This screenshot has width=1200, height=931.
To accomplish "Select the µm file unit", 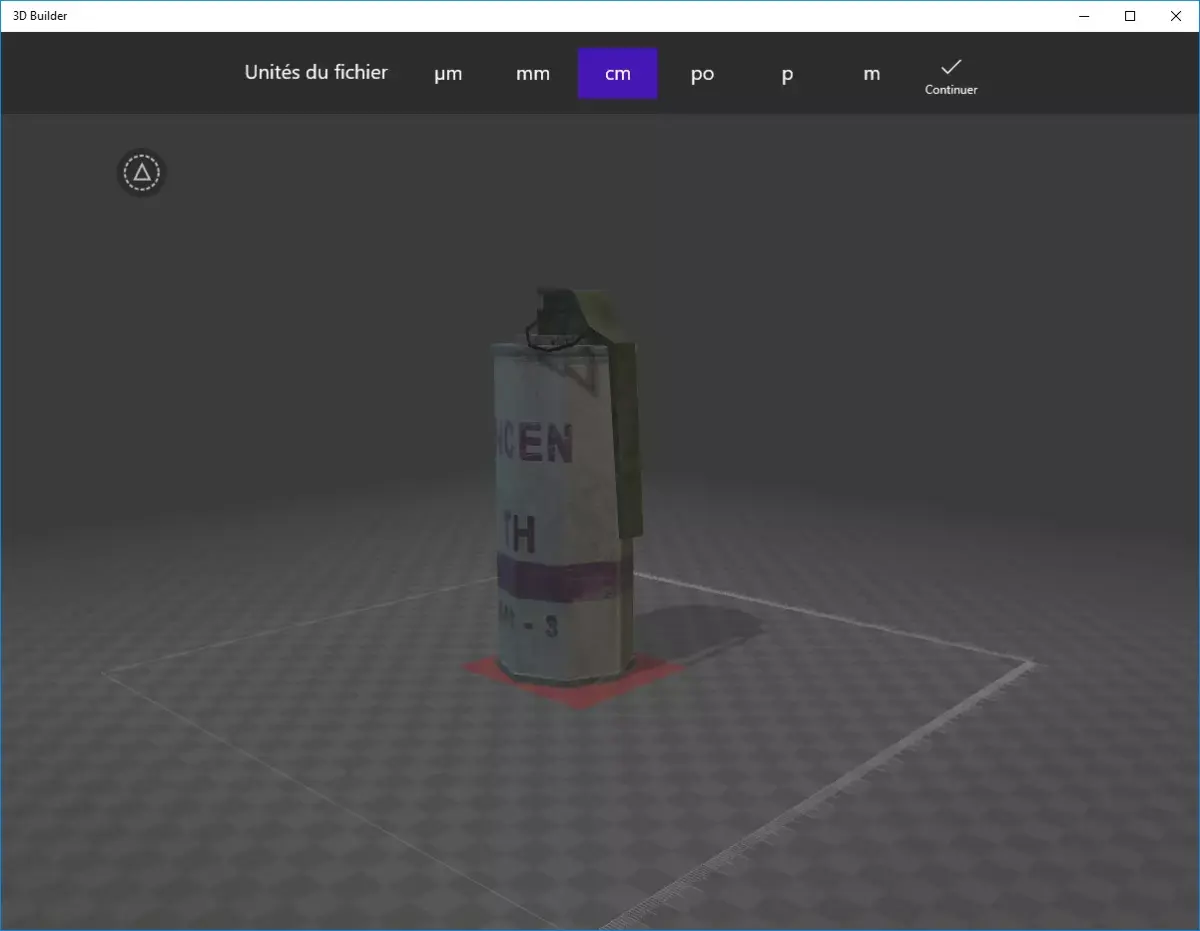I will 448,74.
